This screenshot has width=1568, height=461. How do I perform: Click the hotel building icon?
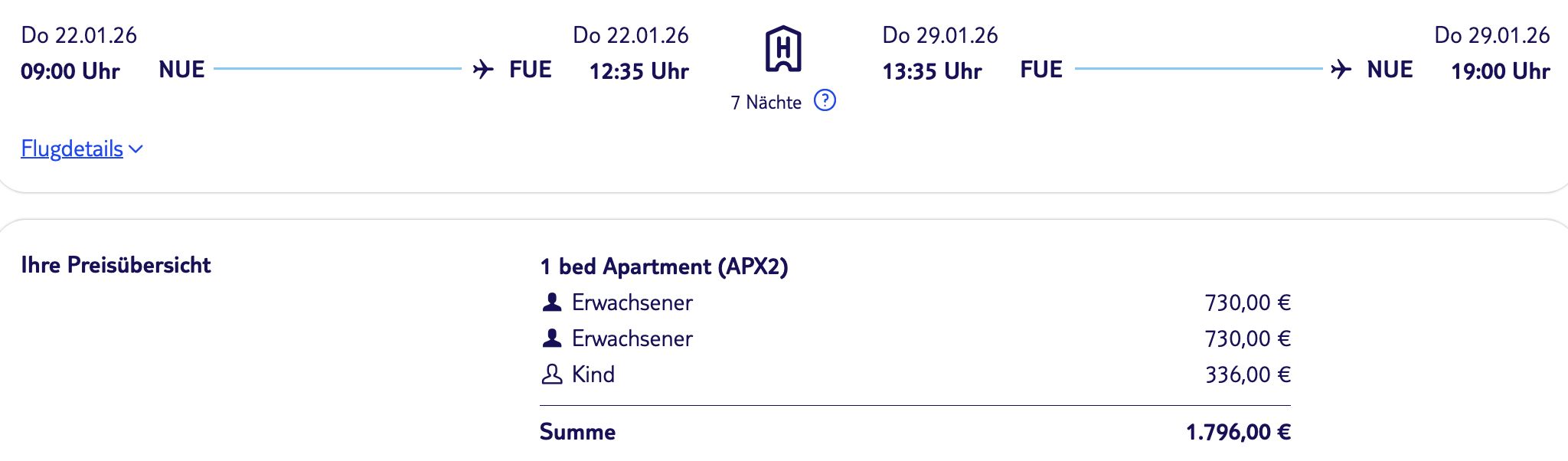point(783,49)
